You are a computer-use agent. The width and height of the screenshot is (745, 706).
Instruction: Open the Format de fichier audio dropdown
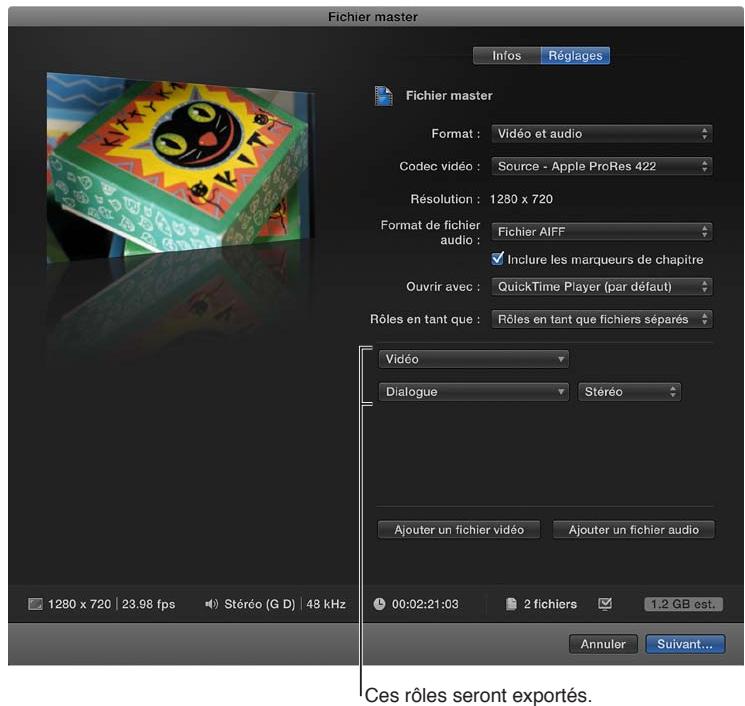(x=602, y=232)
